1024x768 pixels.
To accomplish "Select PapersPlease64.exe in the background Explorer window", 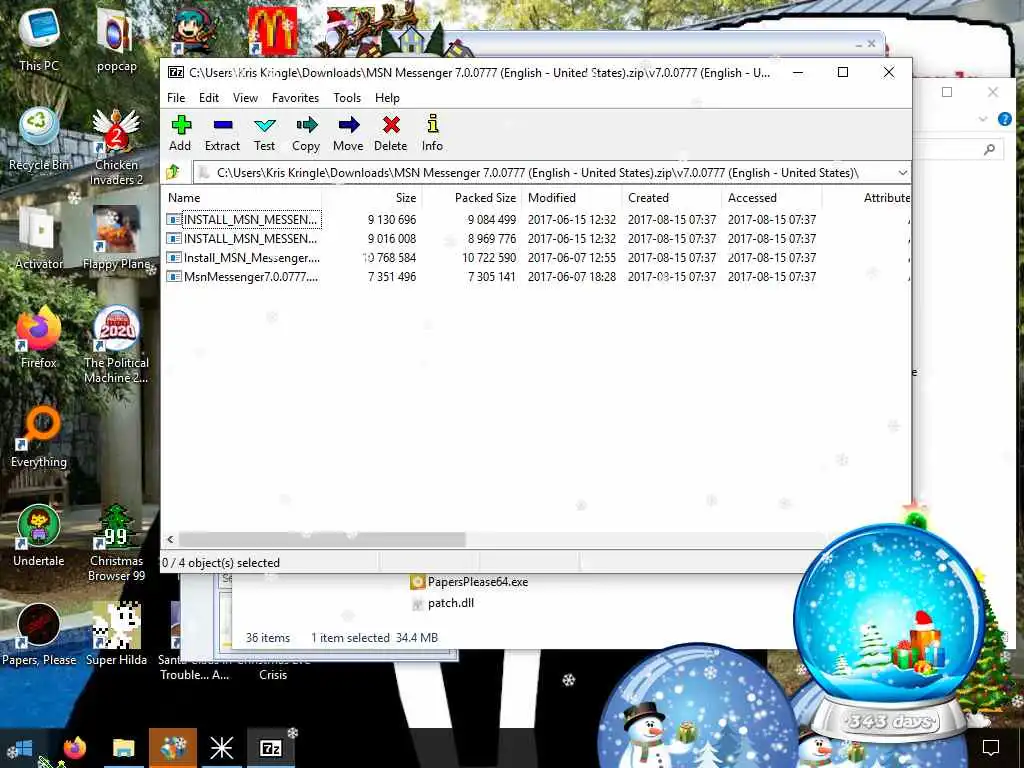I will click(x=470, y=582).
